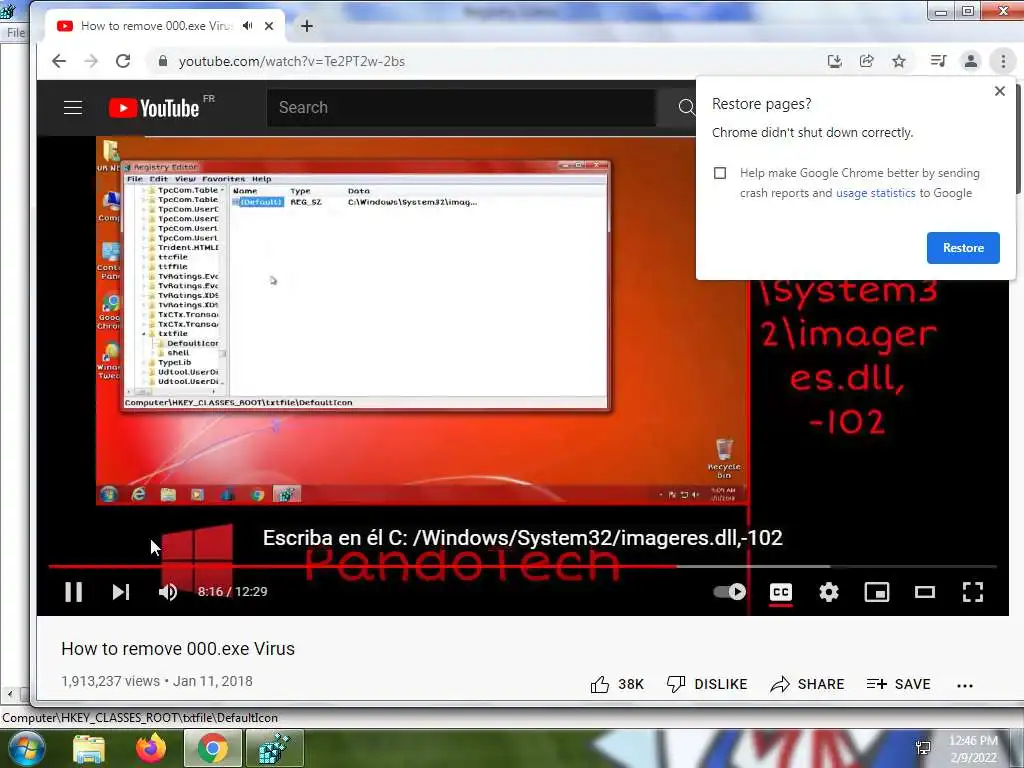The width and height of the screenshot is (1024, 768).
Task: Switch the player to theater mode
Action: pyautogui.click(x=925, y=592)
